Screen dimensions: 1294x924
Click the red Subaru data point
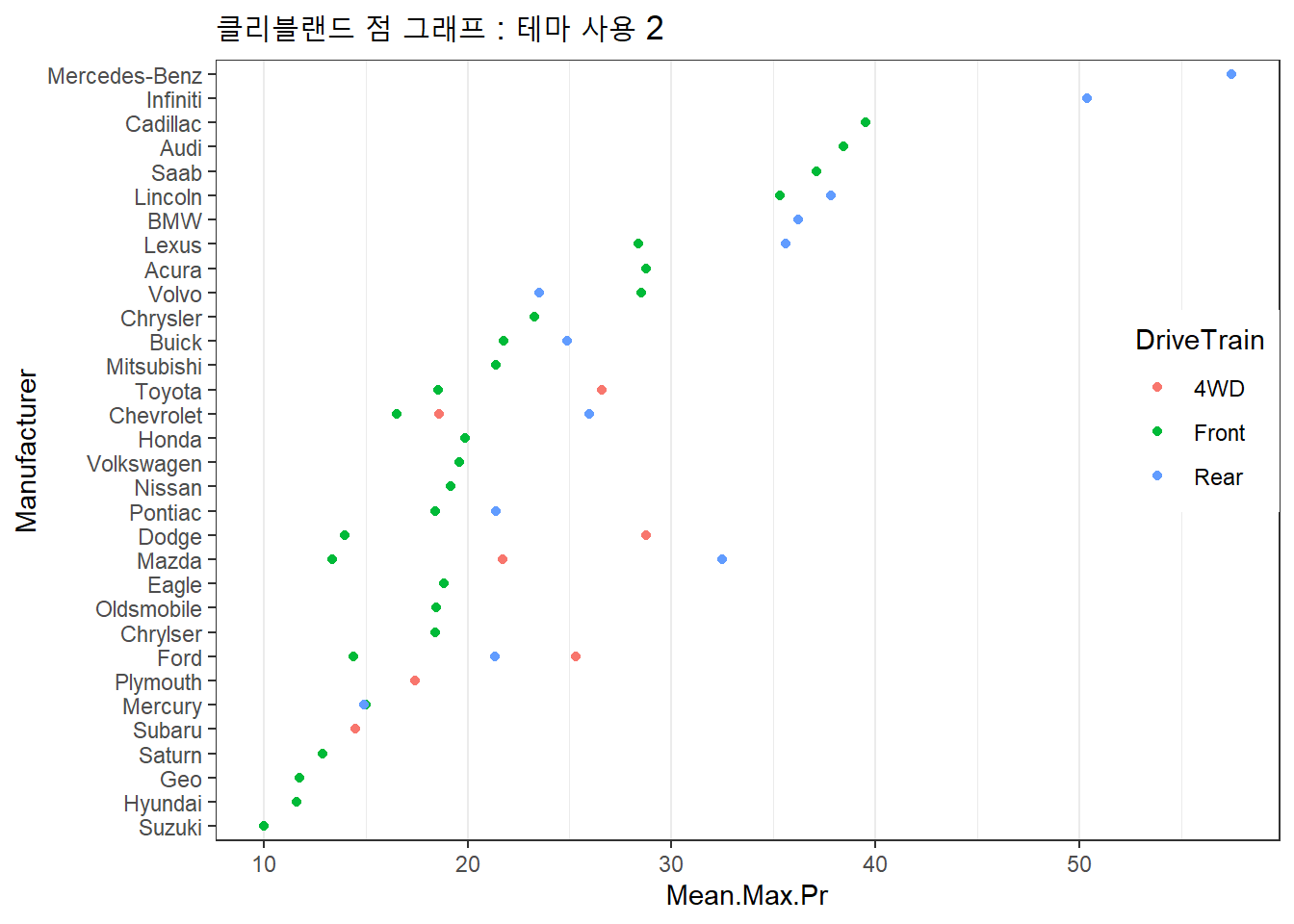355,729
